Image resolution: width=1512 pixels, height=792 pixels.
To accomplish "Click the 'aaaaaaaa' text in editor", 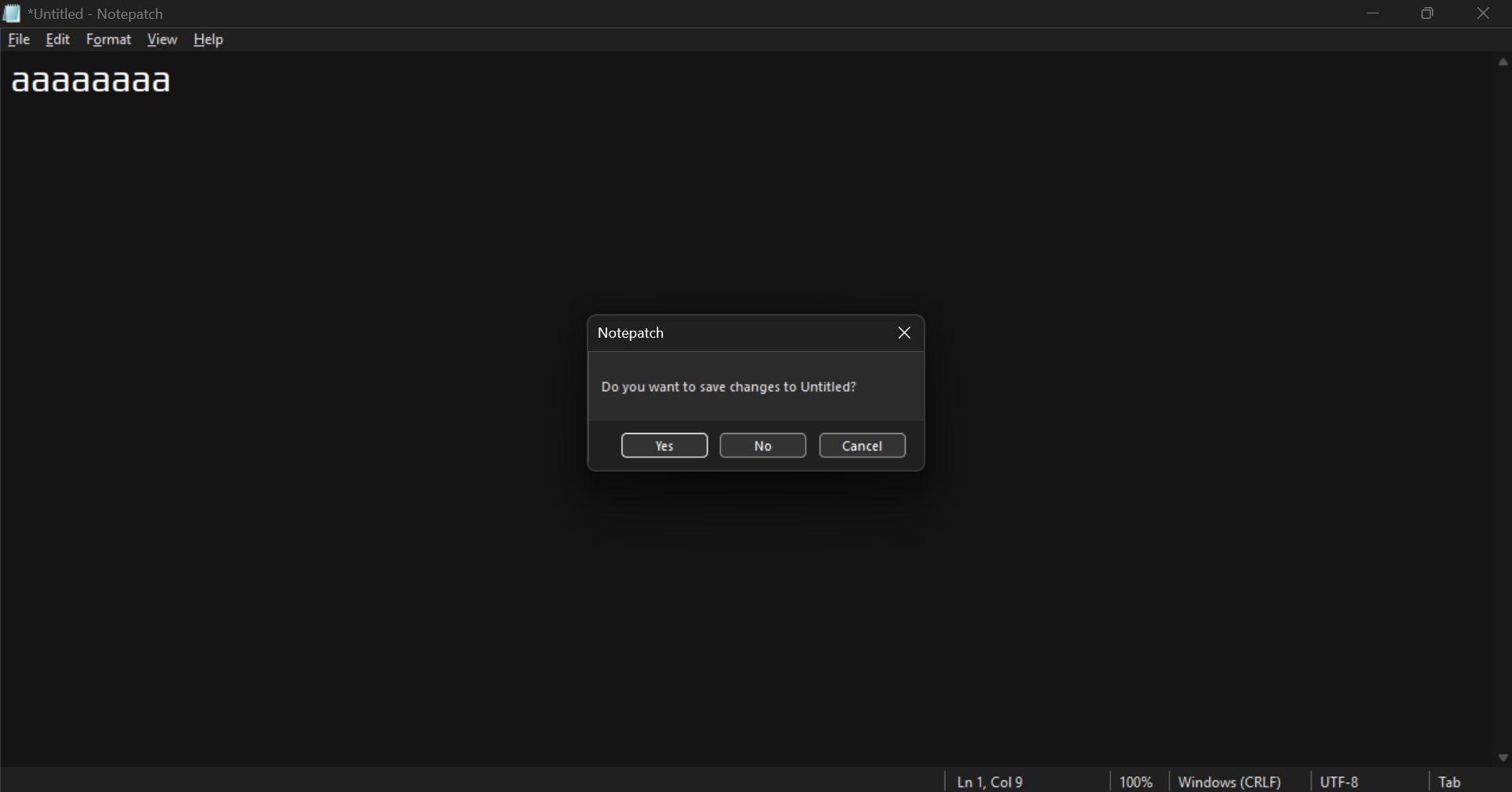I will [91, 81].
